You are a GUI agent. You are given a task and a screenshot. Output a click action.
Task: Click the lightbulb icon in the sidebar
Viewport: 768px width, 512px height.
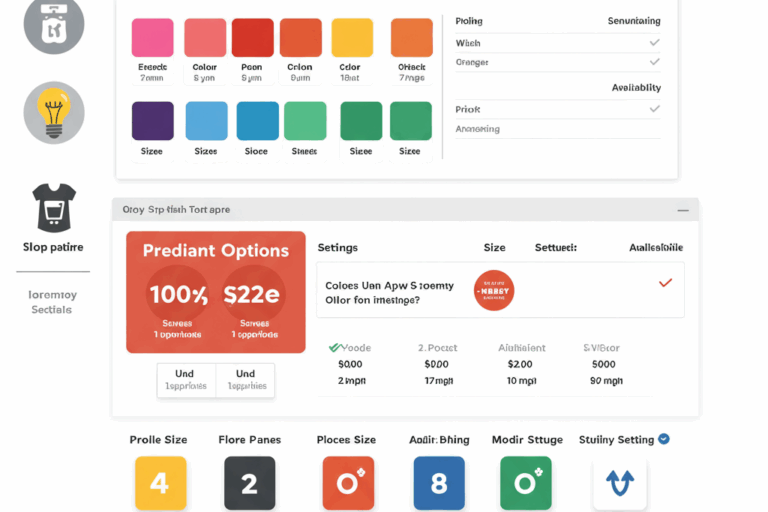point(54,112)
